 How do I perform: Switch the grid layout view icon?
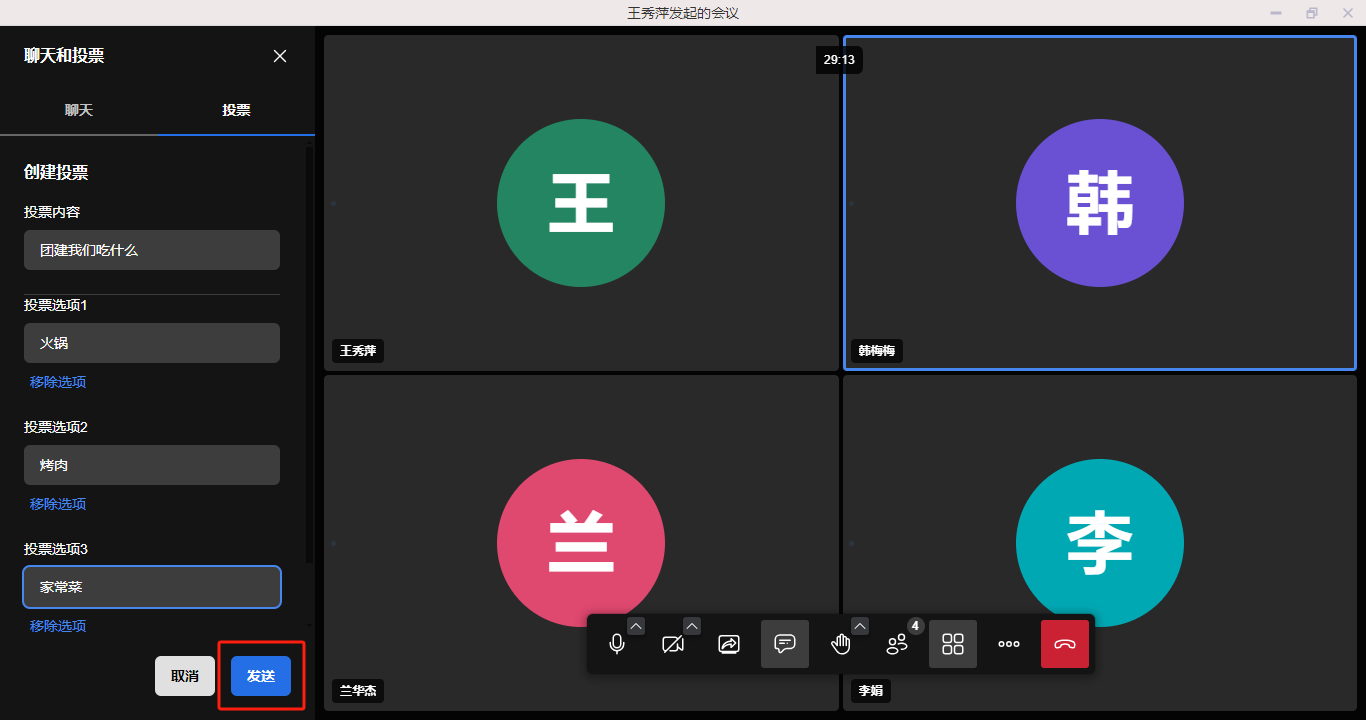point(953,644)
